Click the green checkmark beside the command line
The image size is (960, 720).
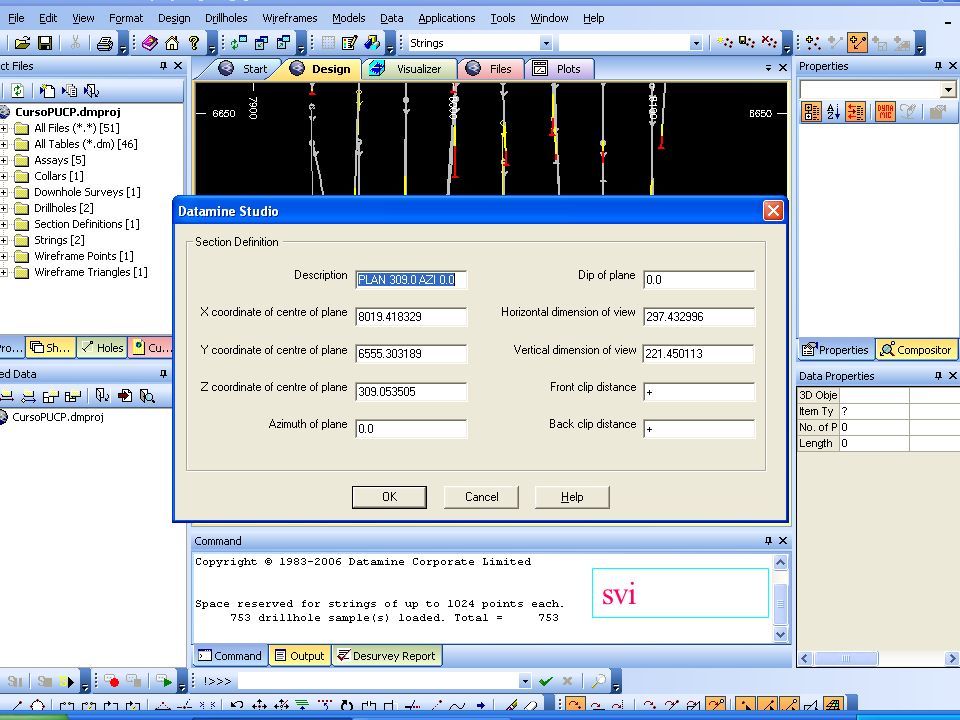click(x=546, y=681)
